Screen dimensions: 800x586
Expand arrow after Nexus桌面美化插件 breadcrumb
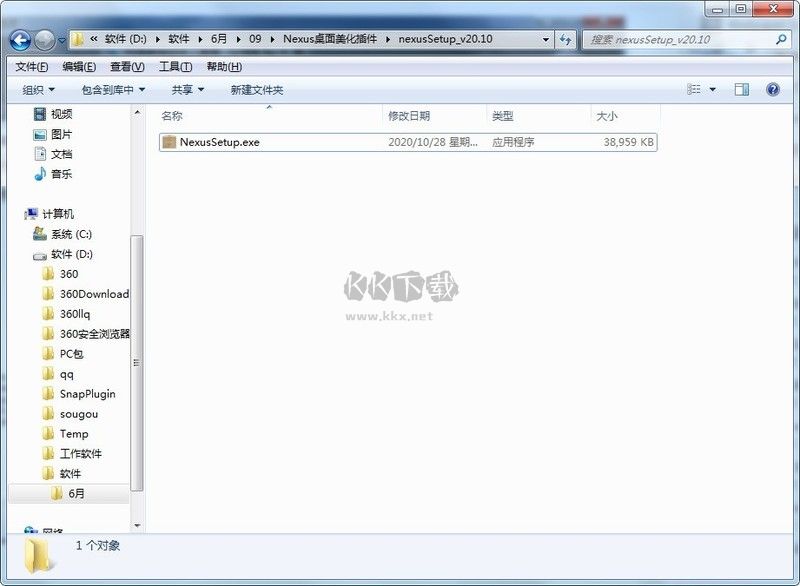[388, 39]
